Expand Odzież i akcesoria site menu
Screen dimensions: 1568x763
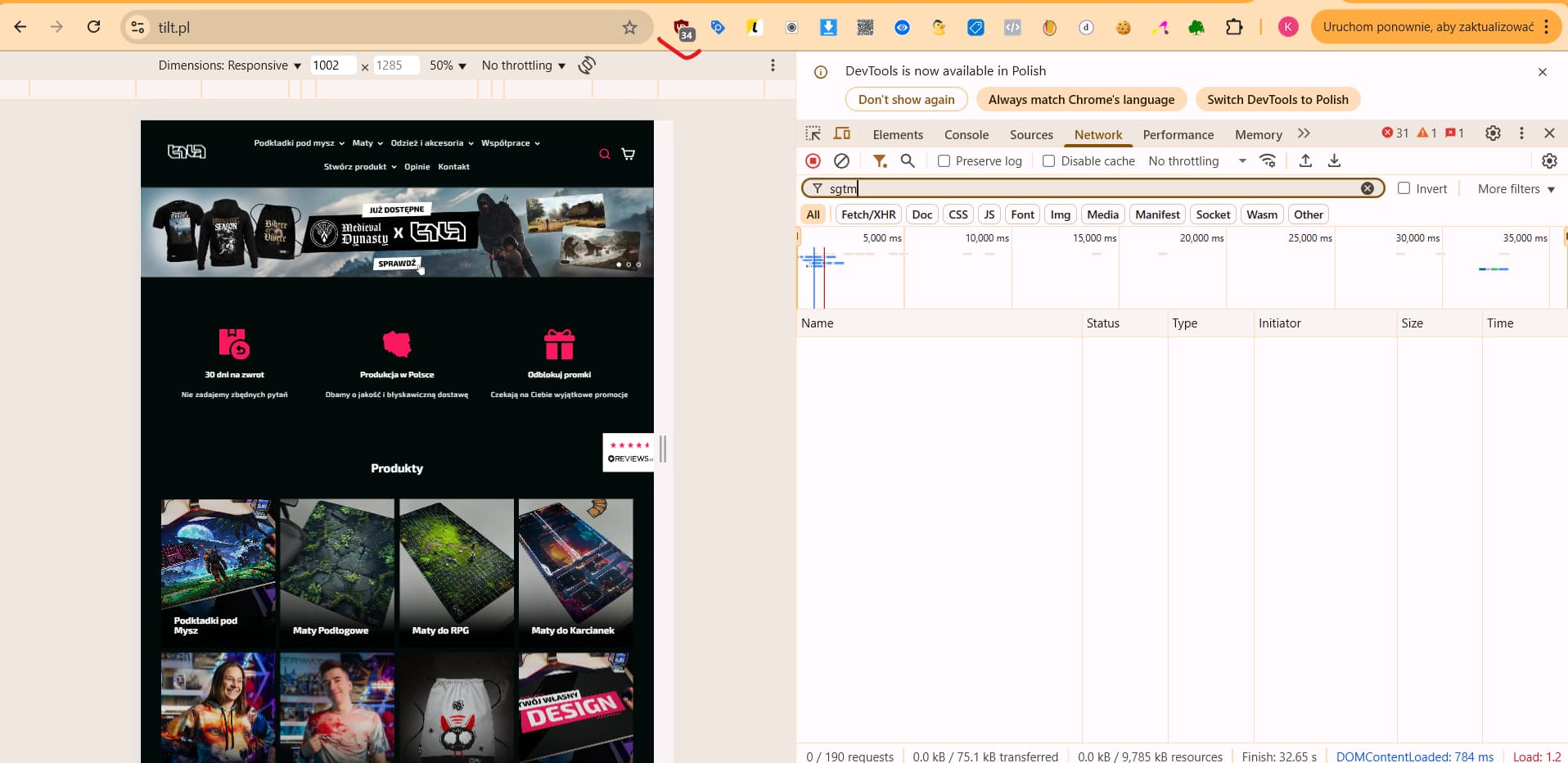click(432, 143)
